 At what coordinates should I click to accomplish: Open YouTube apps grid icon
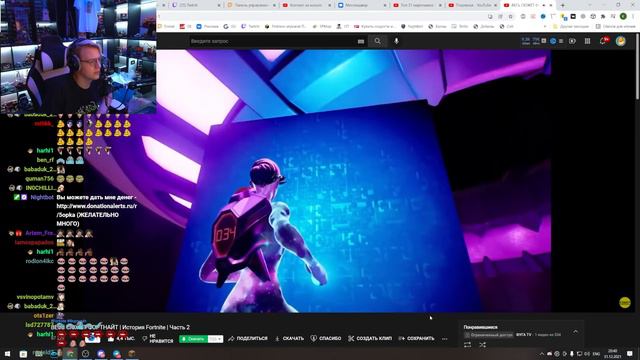[x=587, y=41]
